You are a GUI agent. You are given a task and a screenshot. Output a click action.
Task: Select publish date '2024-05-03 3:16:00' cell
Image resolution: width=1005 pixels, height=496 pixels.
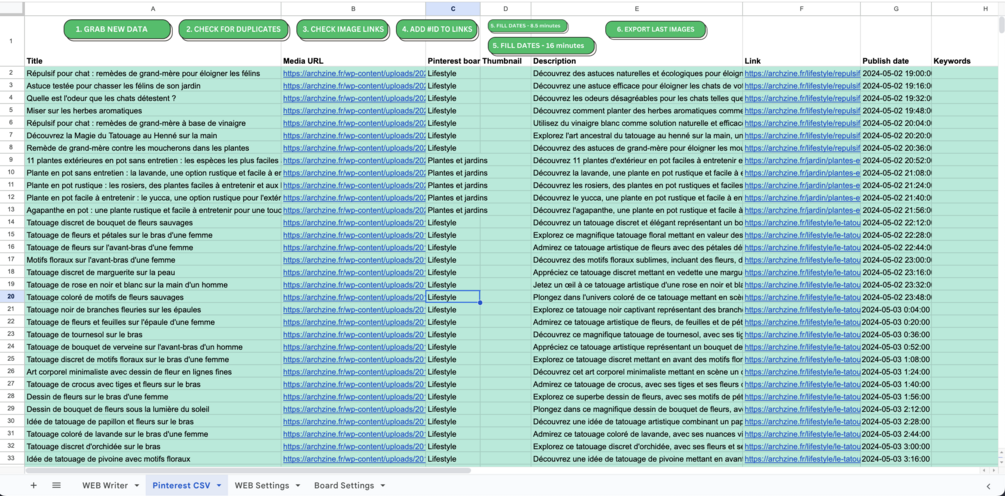click(895, 459)
